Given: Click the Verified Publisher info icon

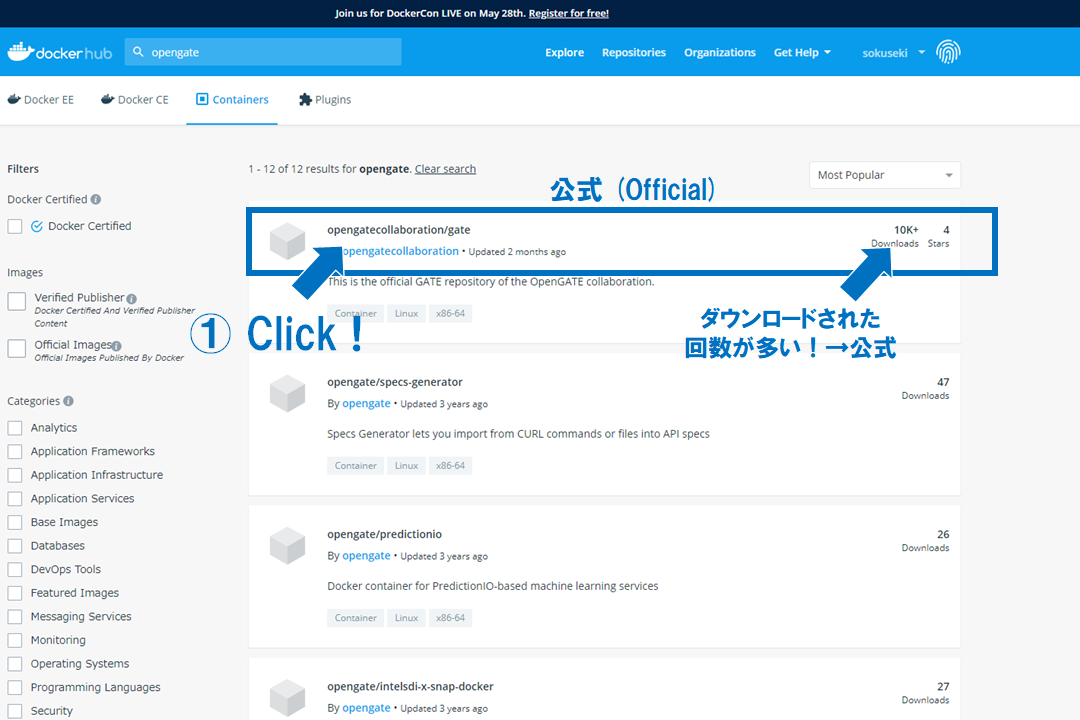Looking at the screenshot, I should [x=132, y=298].
